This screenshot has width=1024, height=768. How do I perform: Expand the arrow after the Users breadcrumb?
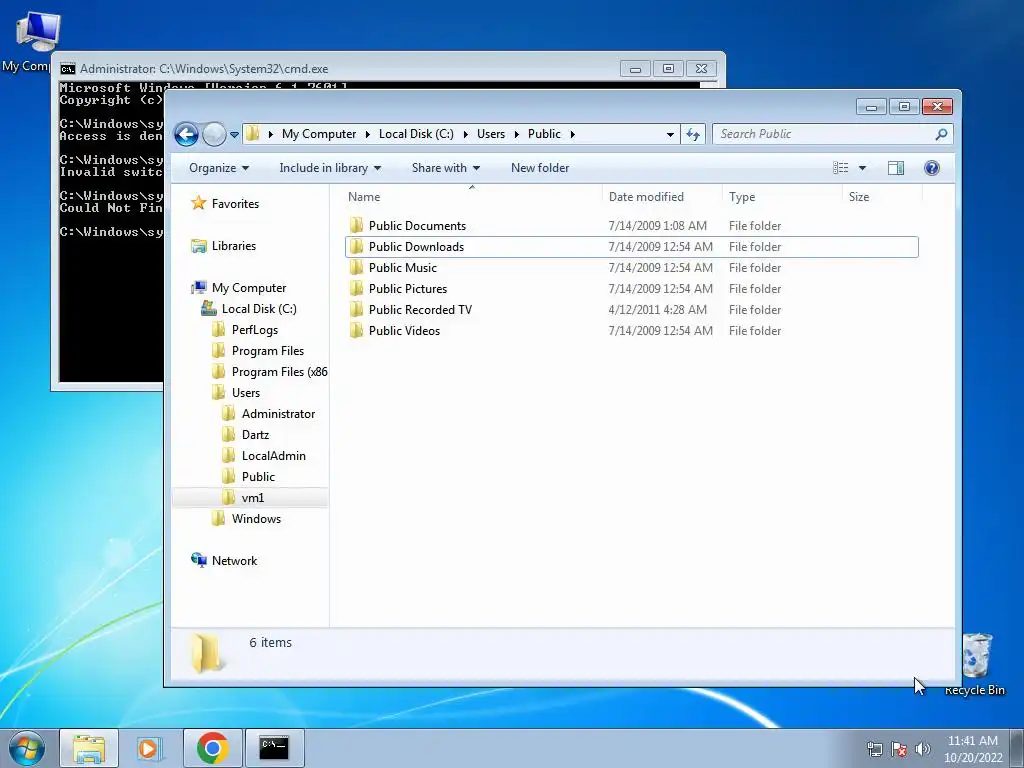[x=516, y=135]
